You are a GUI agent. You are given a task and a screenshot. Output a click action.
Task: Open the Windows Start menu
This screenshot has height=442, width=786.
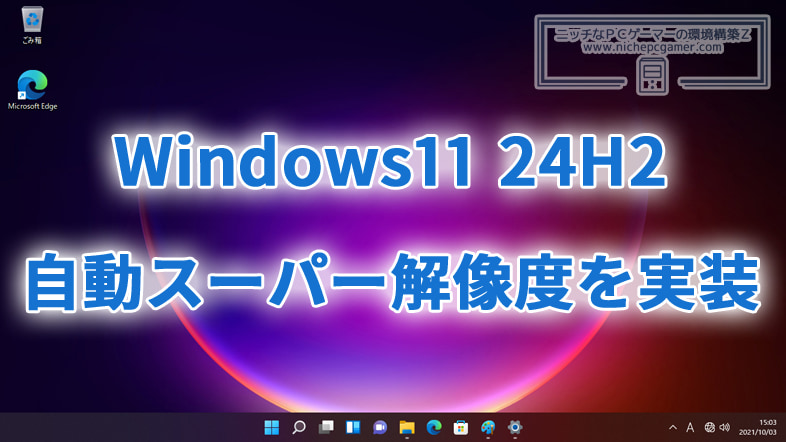(272, 427)
